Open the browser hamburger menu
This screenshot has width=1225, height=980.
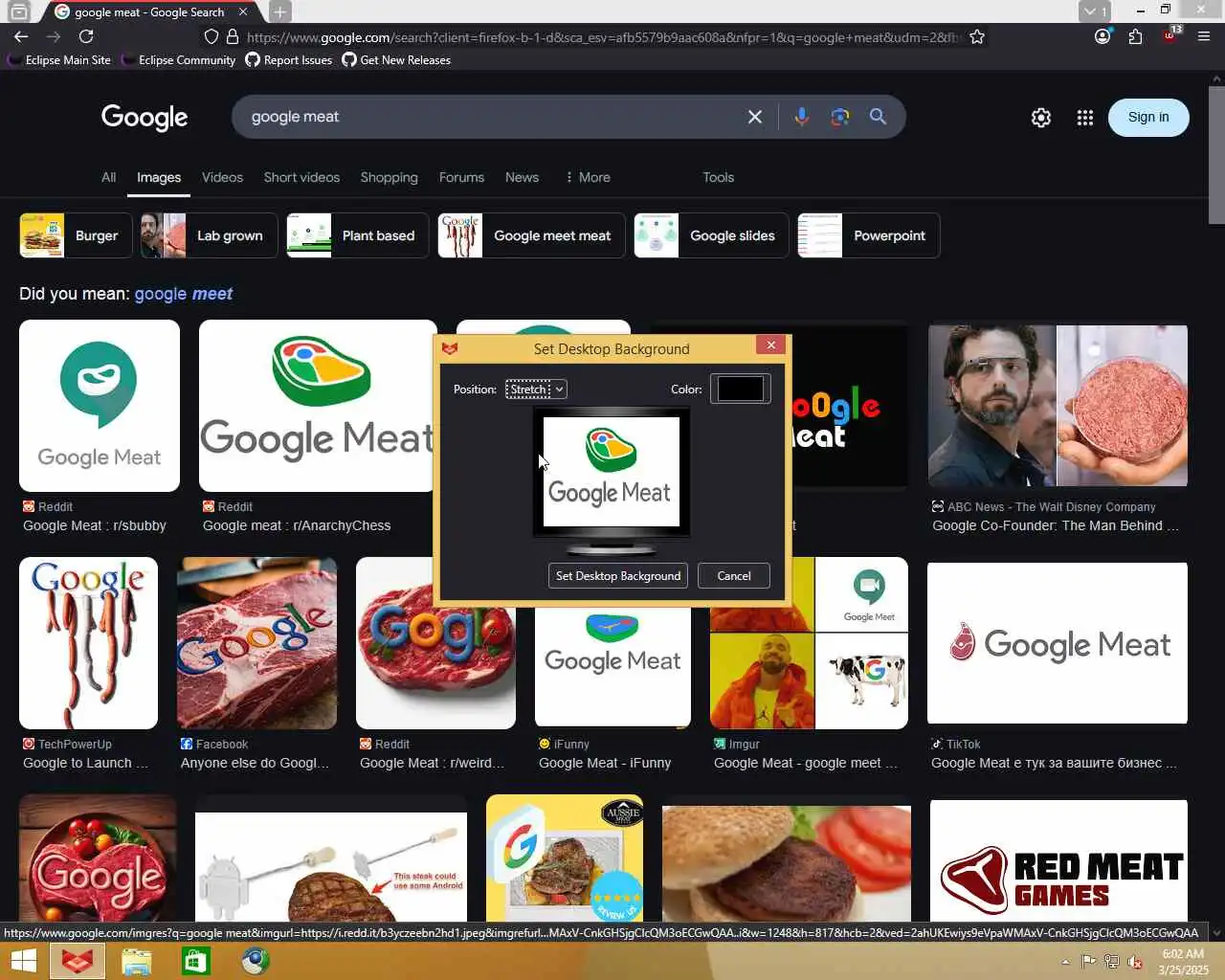[x=1204, y=36]
